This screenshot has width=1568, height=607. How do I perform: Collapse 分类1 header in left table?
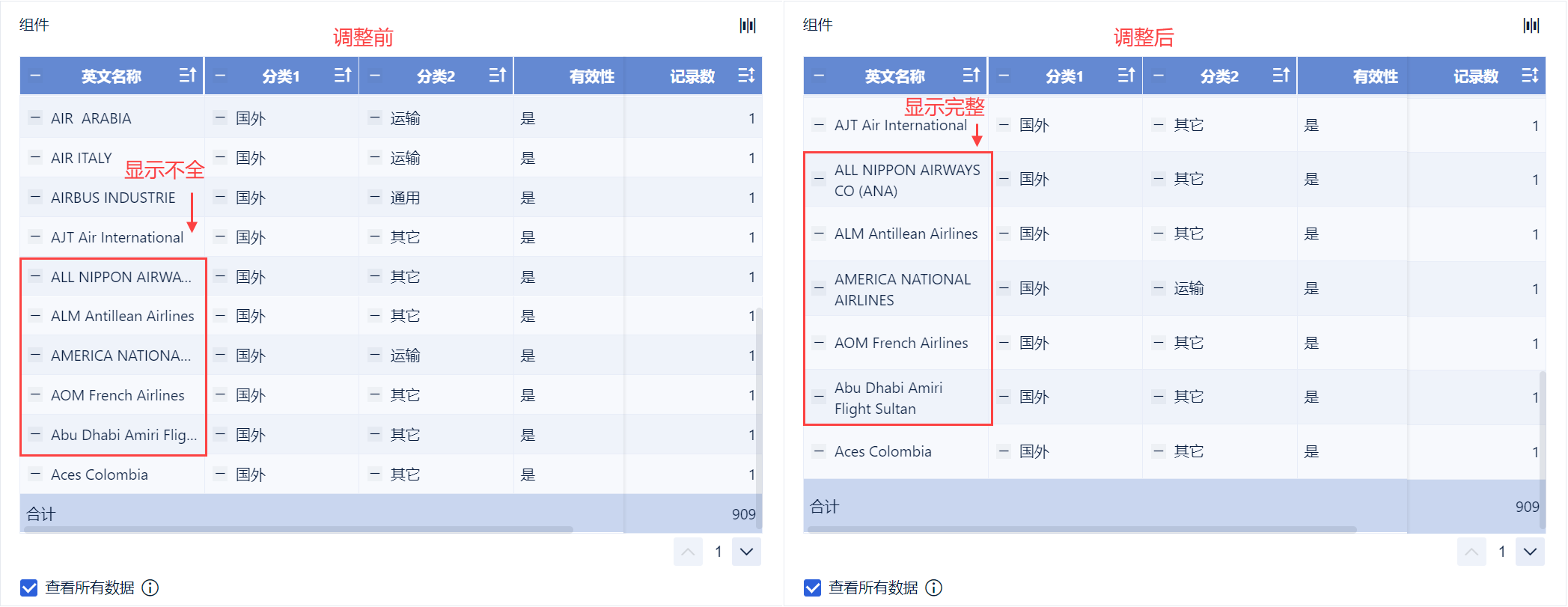220,76
